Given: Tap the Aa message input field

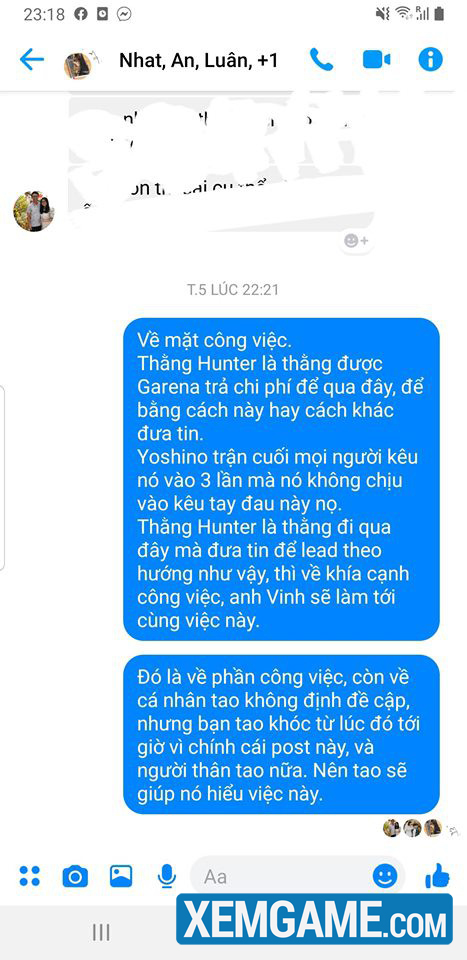Looking at the screenshot, I should click(282, 877).
